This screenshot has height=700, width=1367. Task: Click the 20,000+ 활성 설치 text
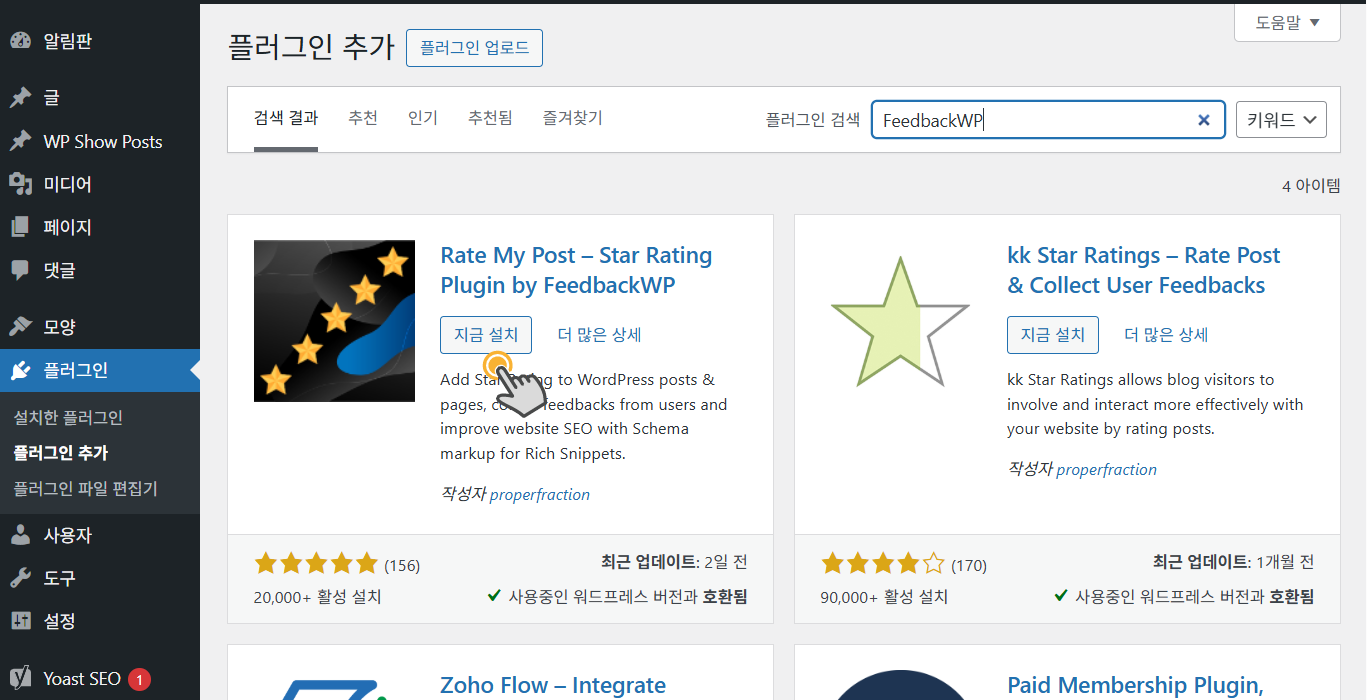(x=318, y=598)
